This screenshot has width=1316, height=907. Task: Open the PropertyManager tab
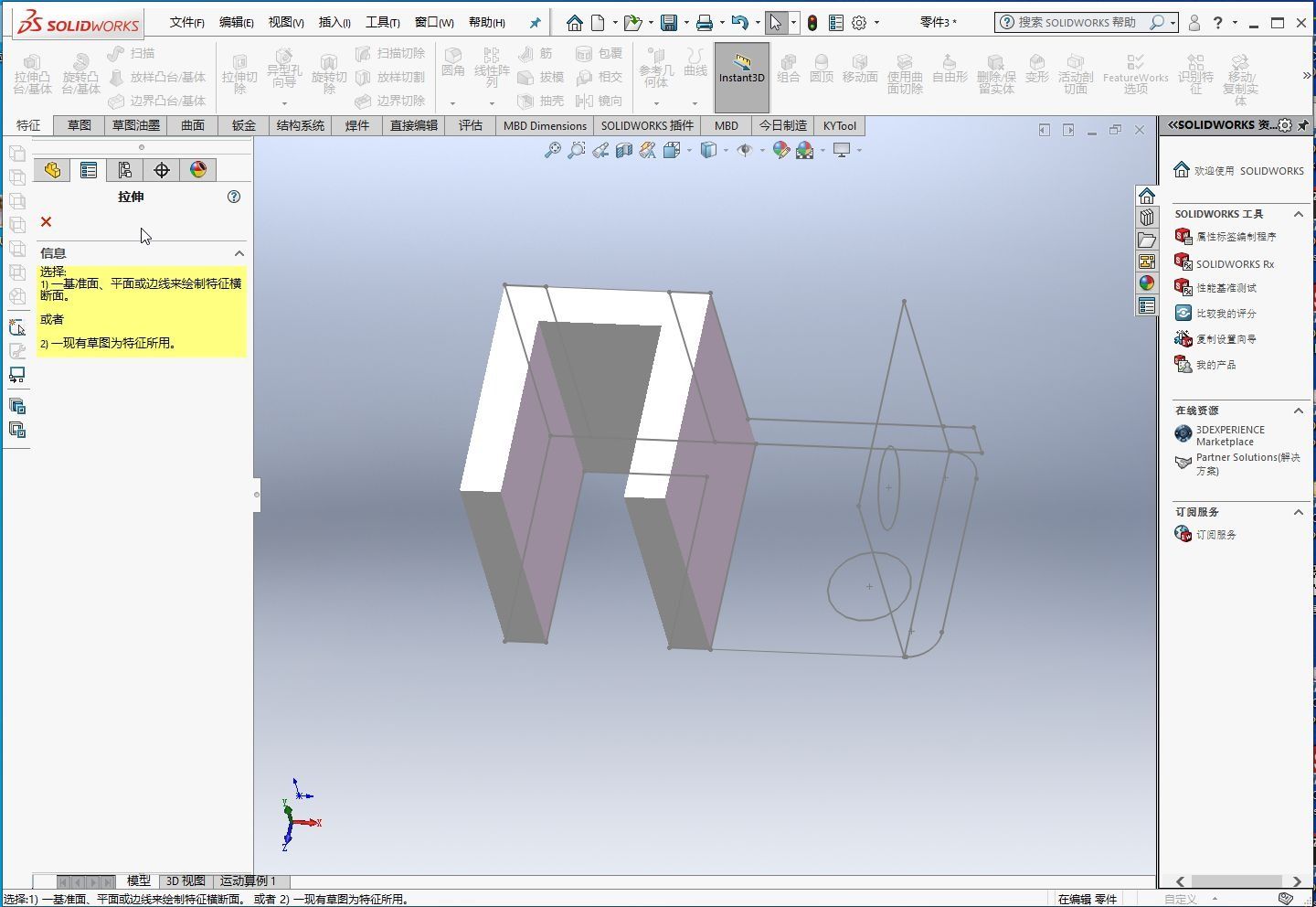[x=89, y=170]
